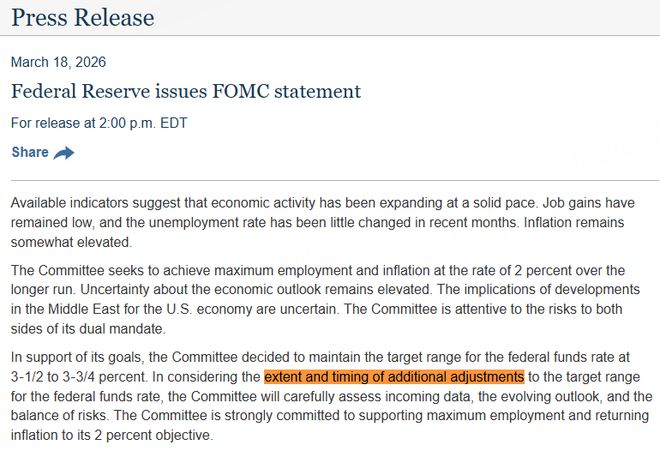This screenshot has width=660, height=451.
Task: Click the paragraph starting 'In support of its goals'
Action: point(330,397)
